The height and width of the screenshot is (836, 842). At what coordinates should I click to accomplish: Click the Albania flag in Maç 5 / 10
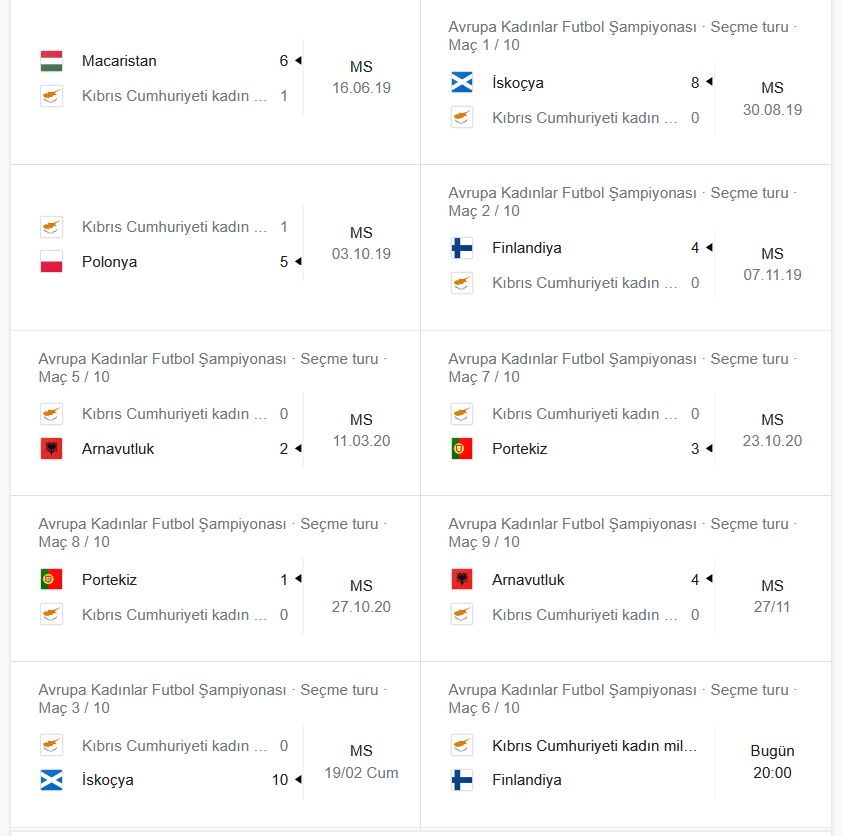(52, 449)
